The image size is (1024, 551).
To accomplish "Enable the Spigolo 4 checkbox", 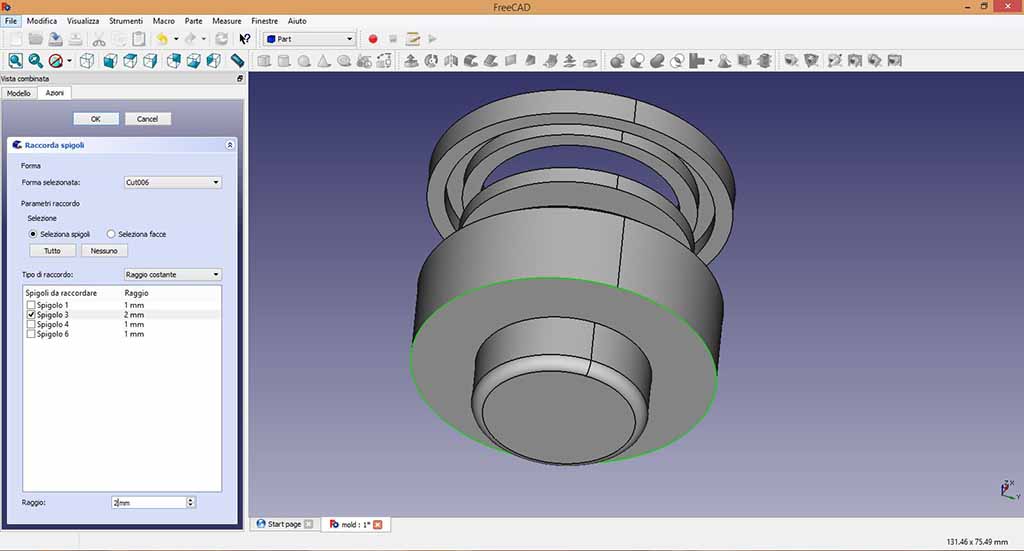I will (x=31, y=324).
